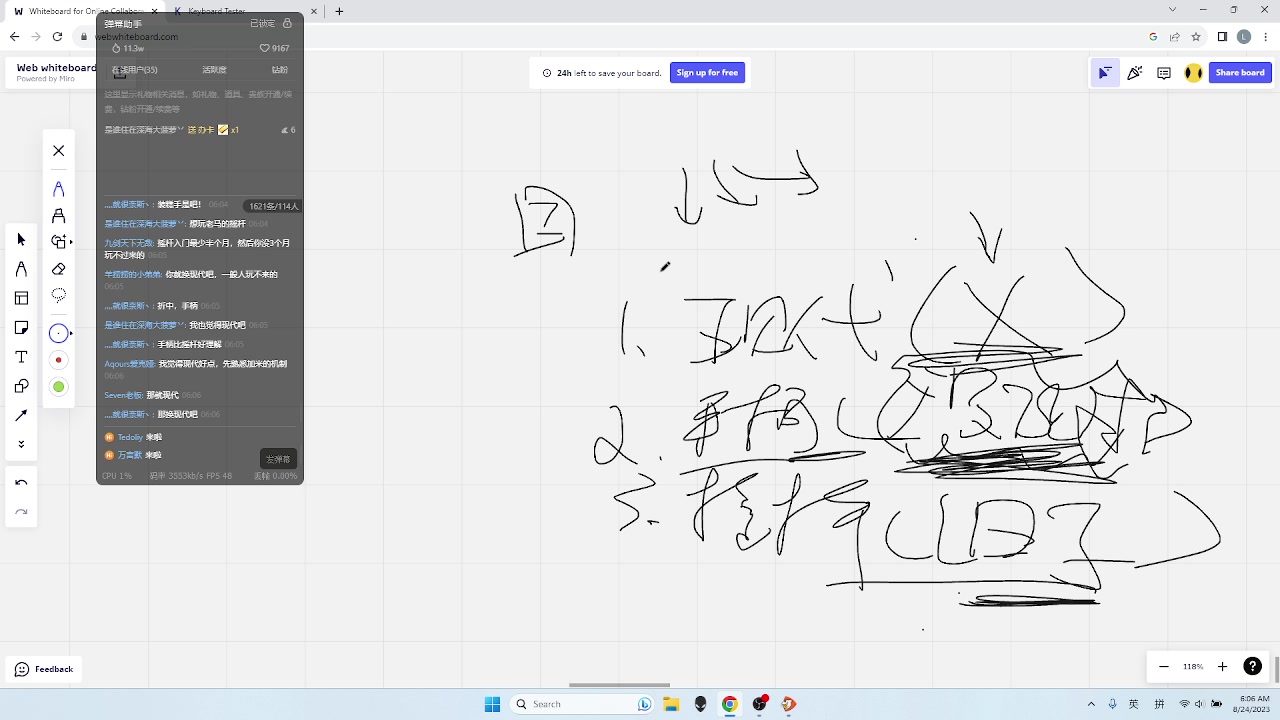Click the yellow user avatar
This screenshot has width=1280, height=720.
(x=1193, y=73)
